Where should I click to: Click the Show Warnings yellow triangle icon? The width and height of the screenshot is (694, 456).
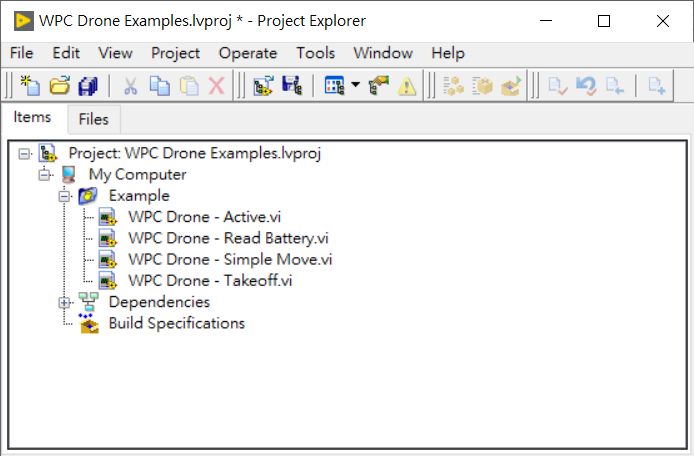[407, 86]
